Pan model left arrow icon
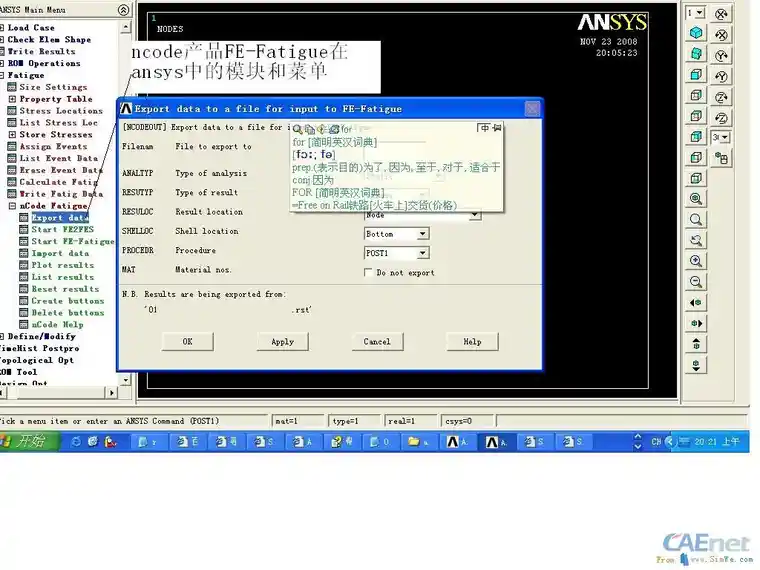This screenshot has width=760, height=570. (x=696, y=303)
